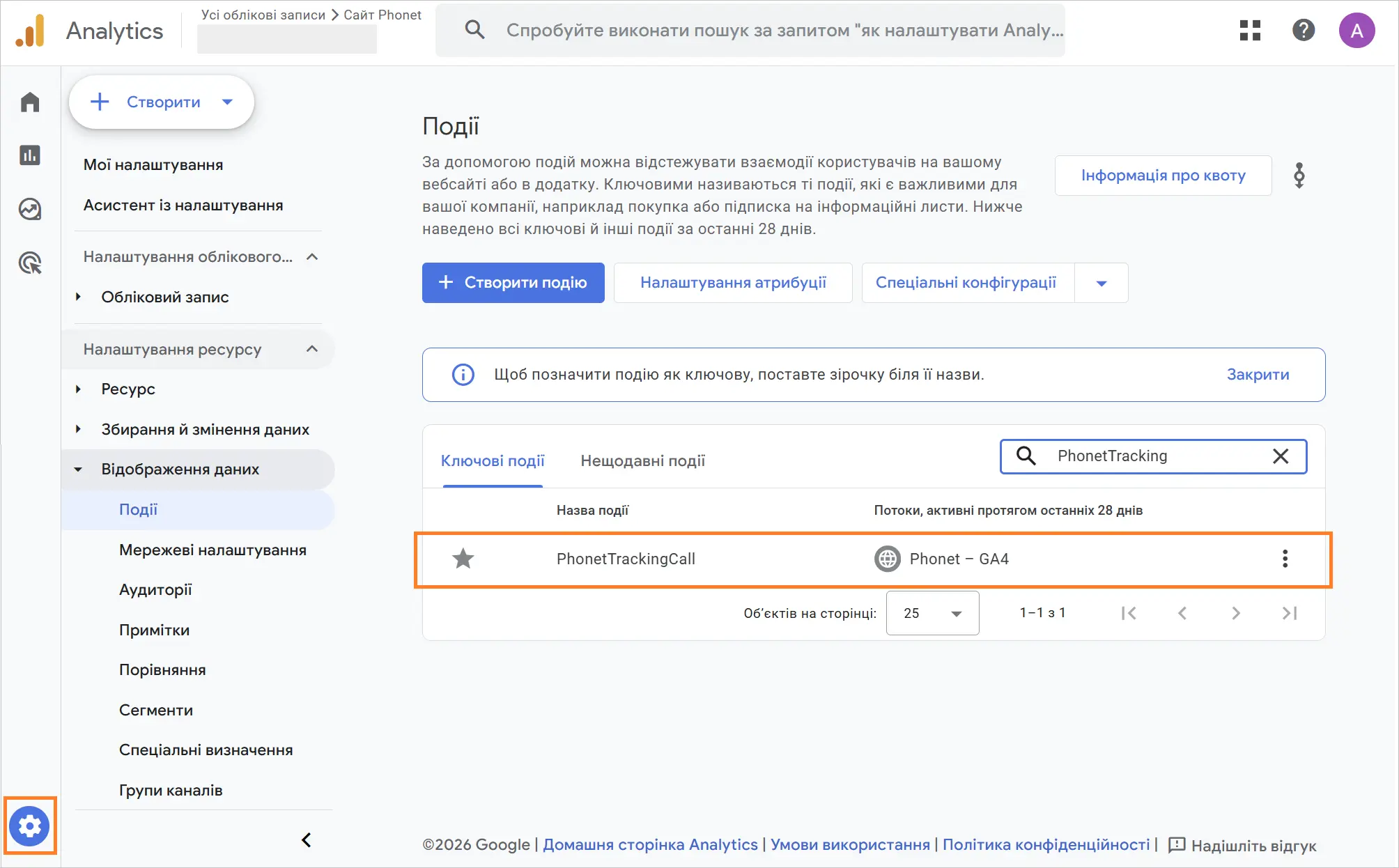
Task: Switch to the Нещодавні події tab
Action: pyautogui.click(x=642, y=460)
